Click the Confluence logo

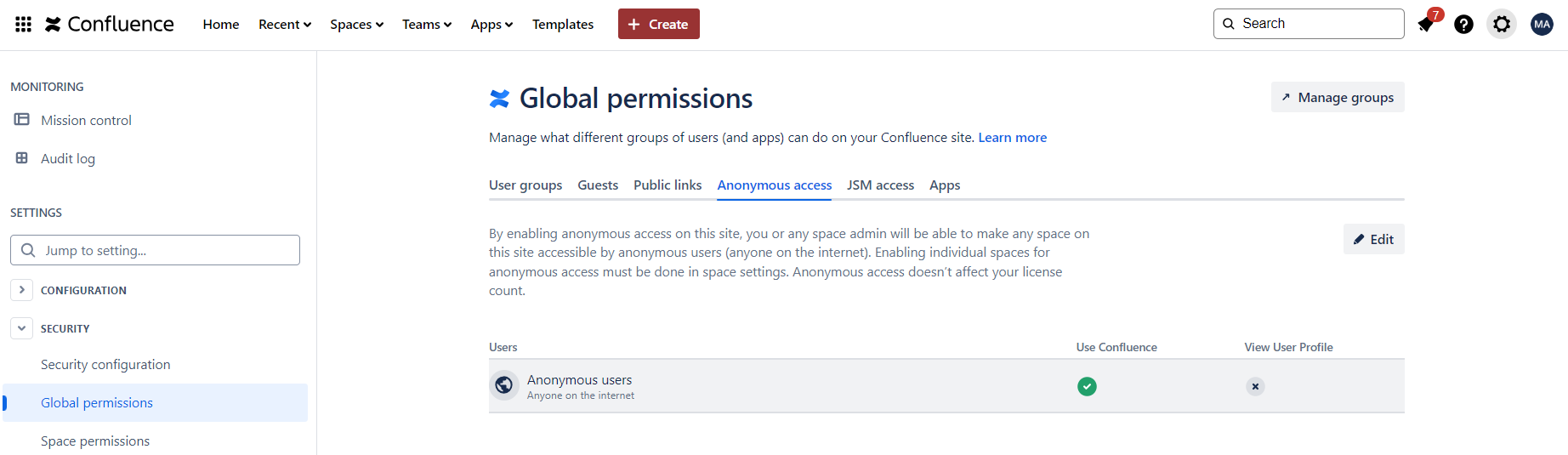pos(109,24)
